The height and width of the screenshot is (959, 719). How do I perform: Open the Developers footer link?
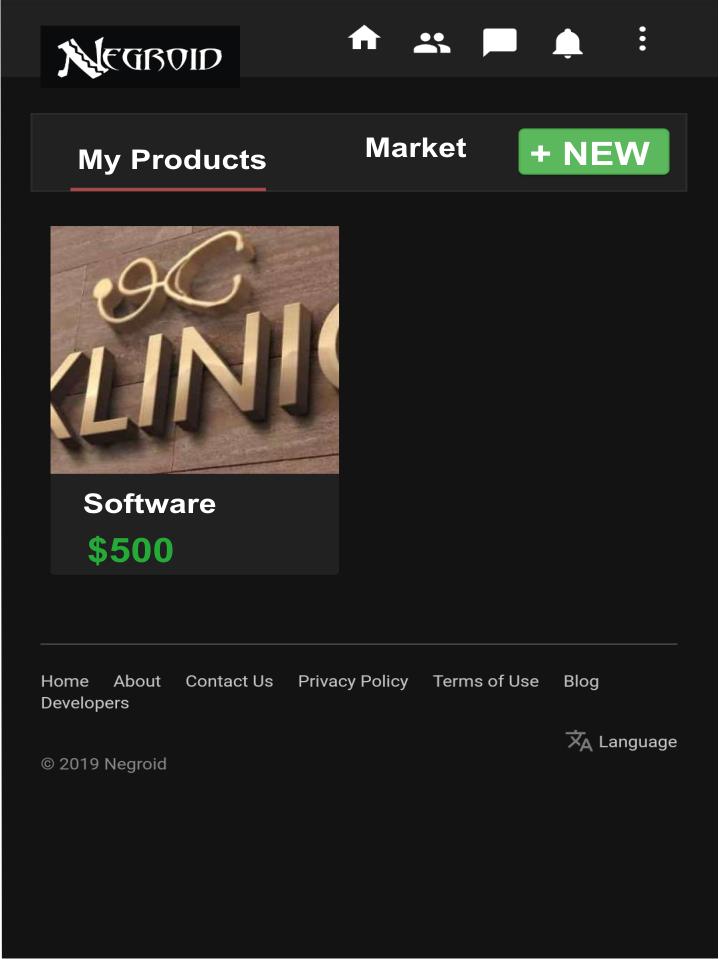click(x=85, y=703)
